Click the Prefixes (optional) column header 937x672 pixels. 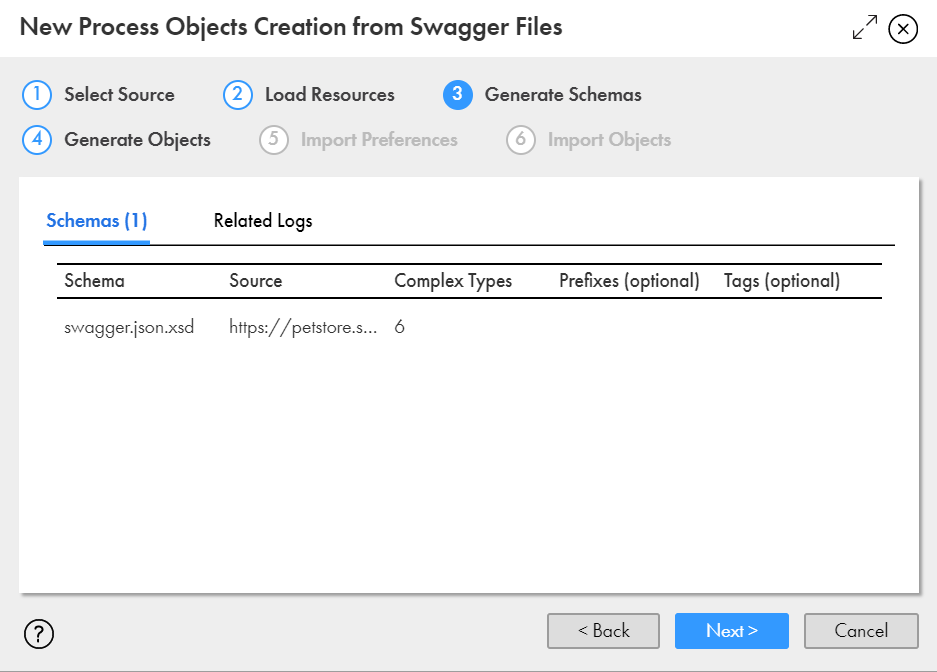click(629, 281)
